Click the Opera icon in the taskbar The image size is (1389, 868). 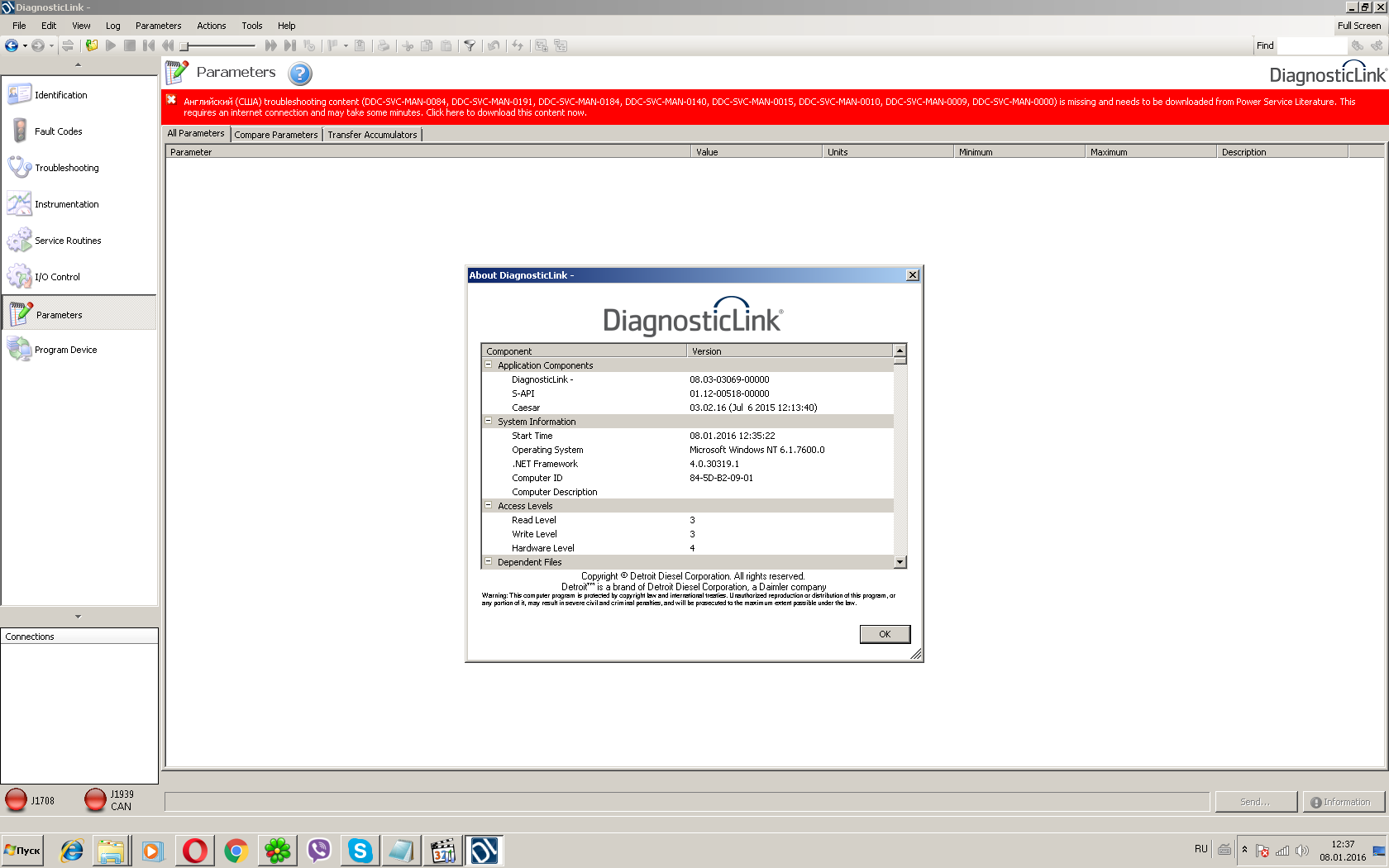click(x=195, y=851)
